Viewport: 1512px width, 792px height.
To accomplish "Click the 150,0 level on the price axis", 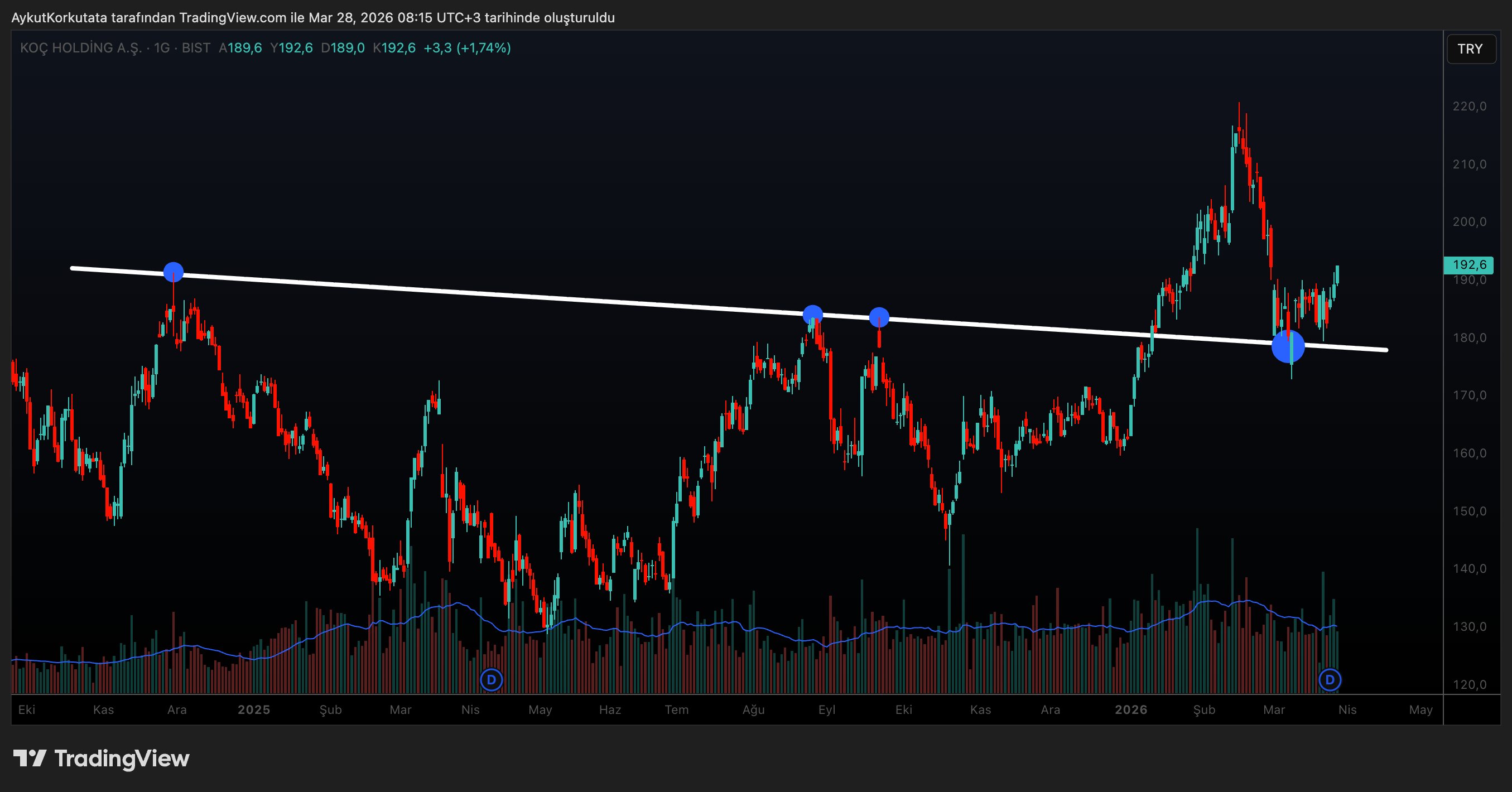I will click(x=1469, y=511).
